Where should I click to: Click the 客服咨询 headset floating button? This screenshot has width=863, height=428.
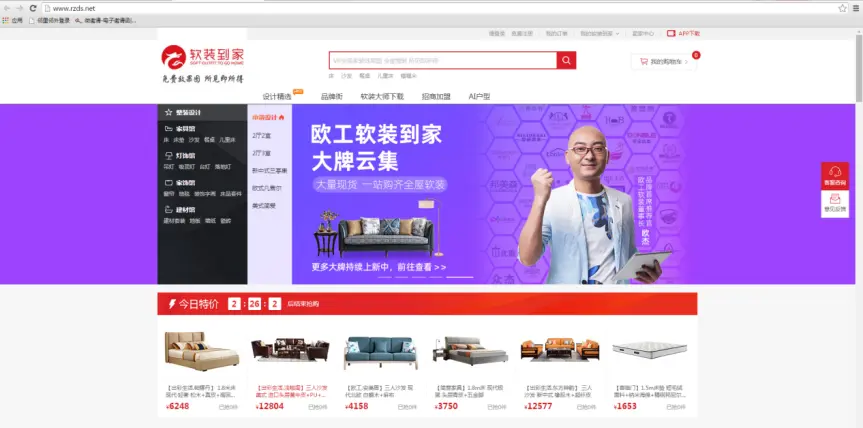(835, 176)
